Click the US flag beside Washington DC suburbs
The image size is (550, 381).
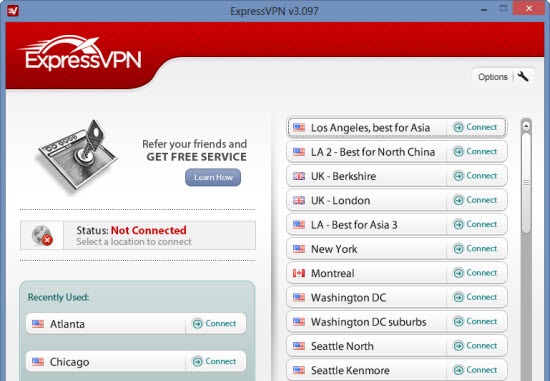(x=299, y=322)
